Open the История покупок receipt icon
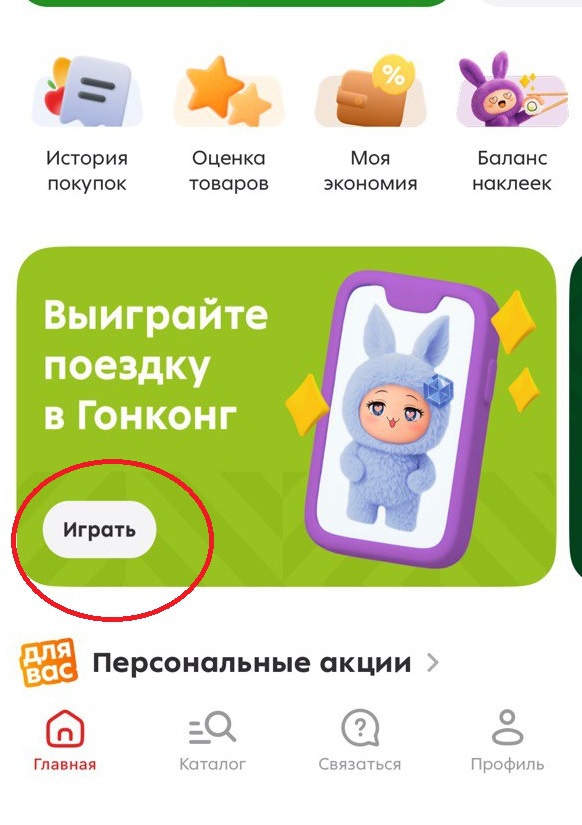The height and width of the screenshot is (825, 582). pyautogui.click(x=87, y=92)
